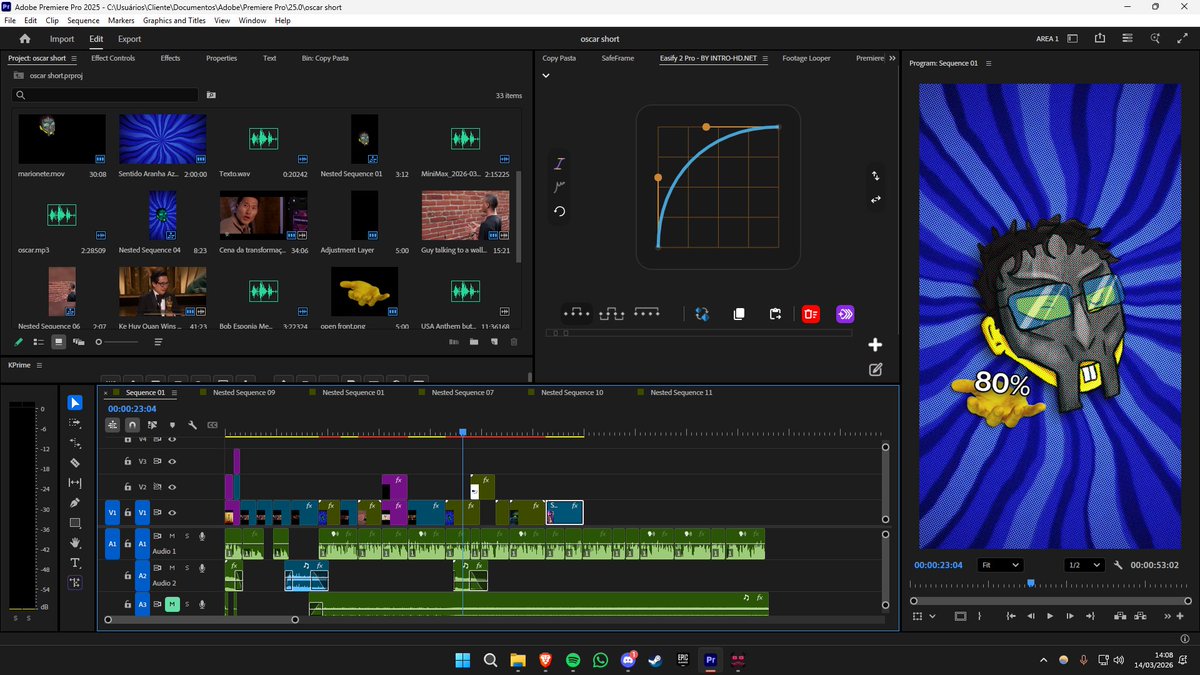Adjust the thumbnail size slider in Project panel
1200x675 pixels.
118,342
